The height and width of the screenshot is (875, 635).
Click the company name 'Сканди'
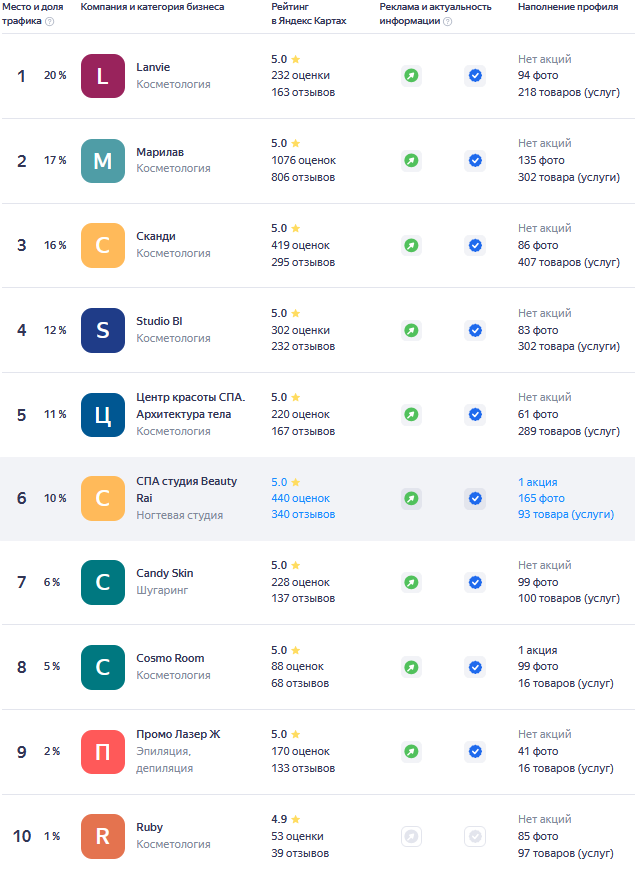point(156,237)
